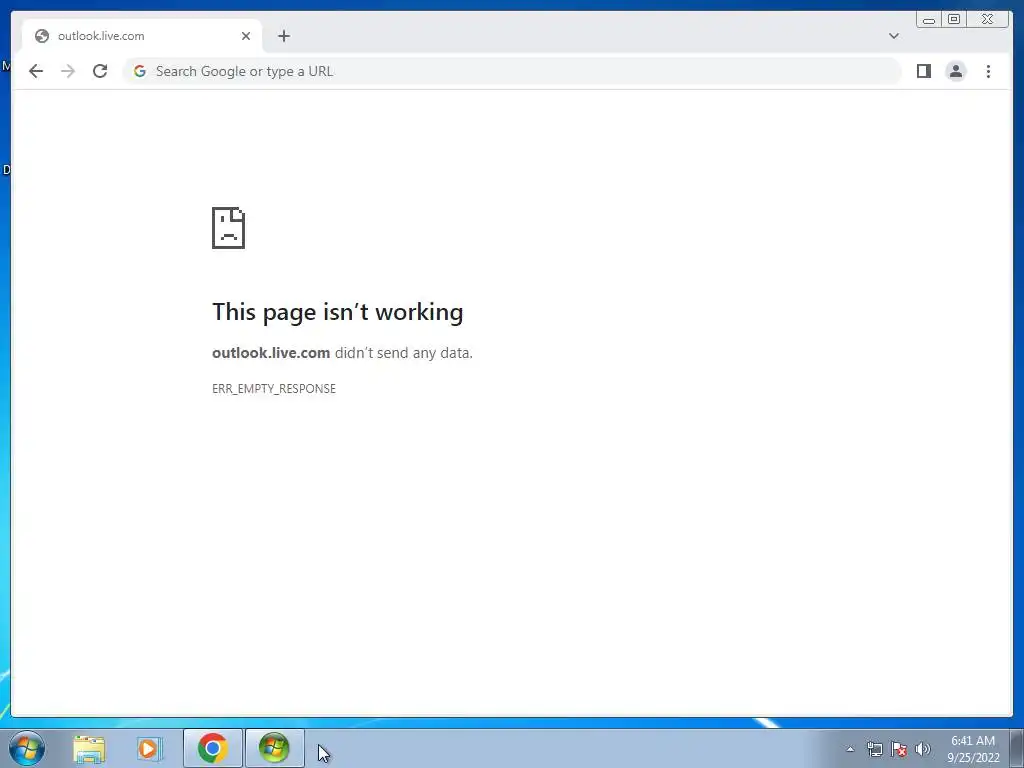Open the Windows Start menu
Screen dimensions: 1024x768
27,748
